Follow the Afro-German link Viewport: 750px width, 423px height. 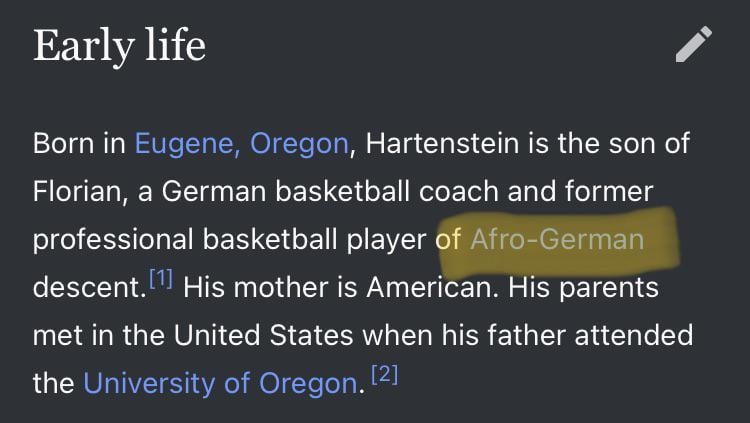pos(557,240)
